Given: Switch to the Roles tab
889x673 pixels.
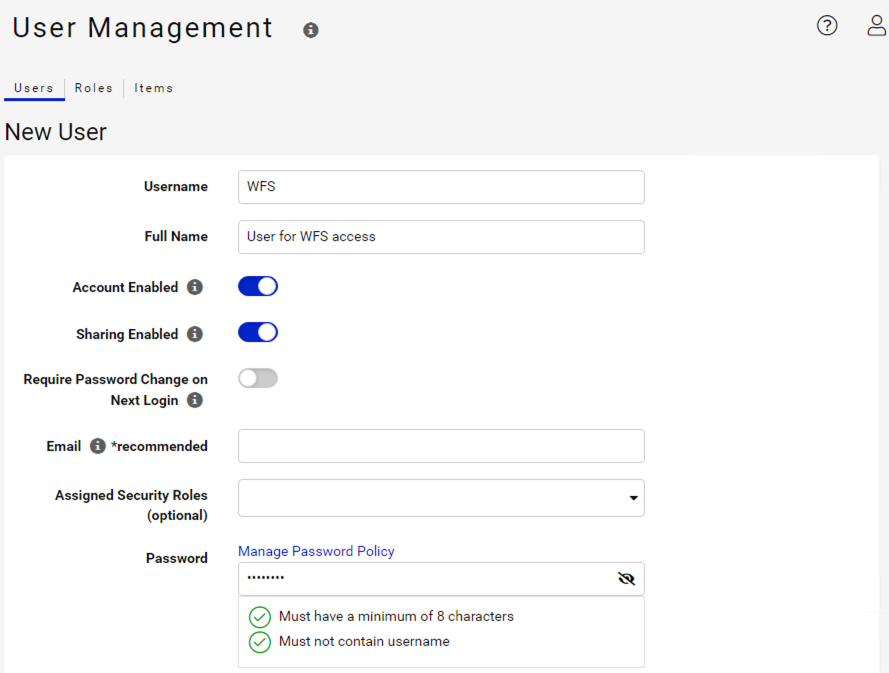Looking at the screenshot, I should pos(93,88).
